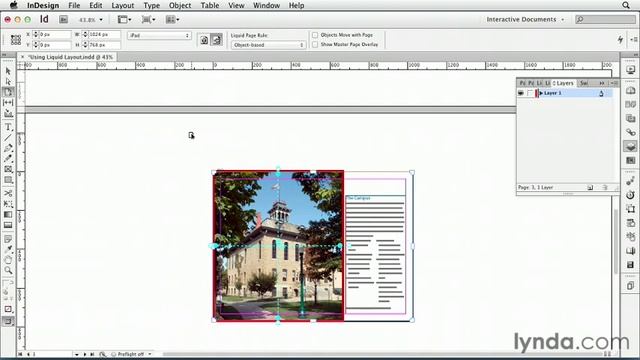Click the vertical scrollbar thumb
The height and width of the screenshot is (360, 640).
point(616,241)
